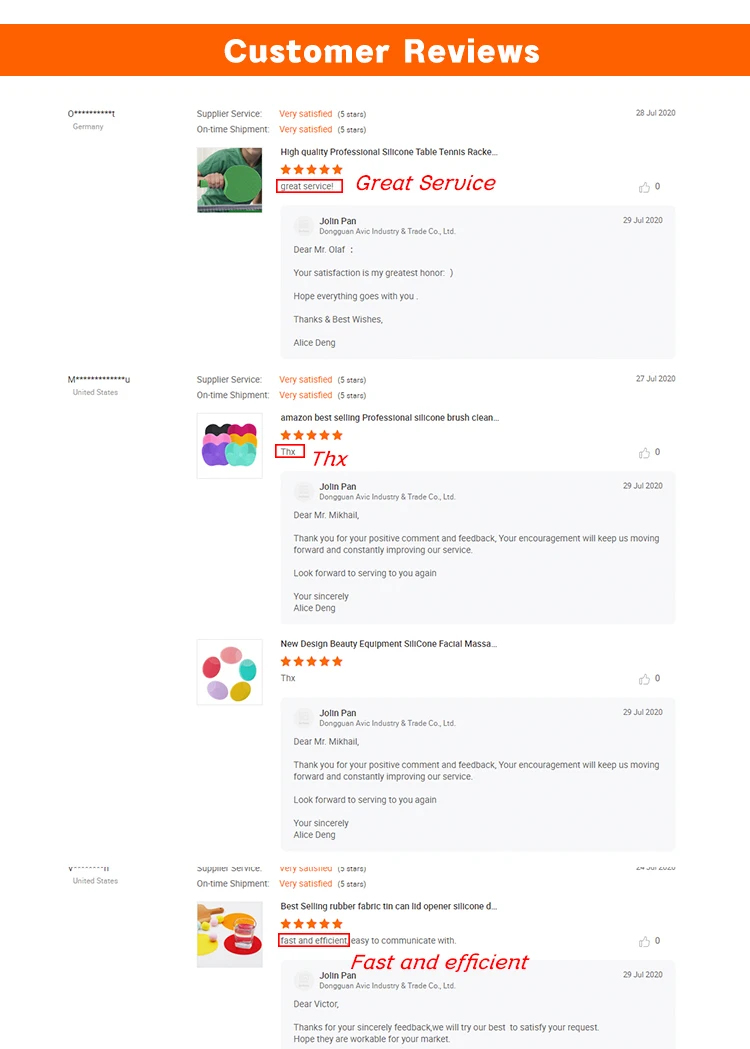Open "New Design Beauty Equipment Silicone Facial Massa..." link
Screen dimensions: 750x1049
(x=389, y=644)
